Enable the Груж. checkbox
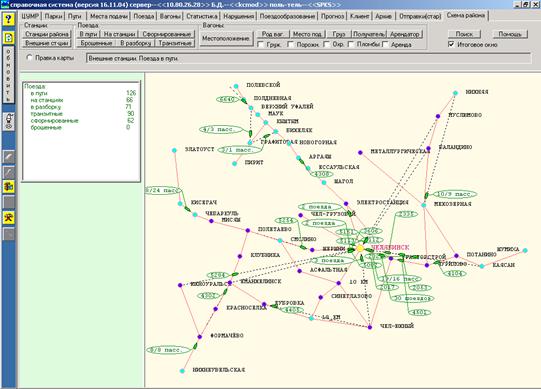The width and height of the screenshot is (541, 389). [261, 45]
